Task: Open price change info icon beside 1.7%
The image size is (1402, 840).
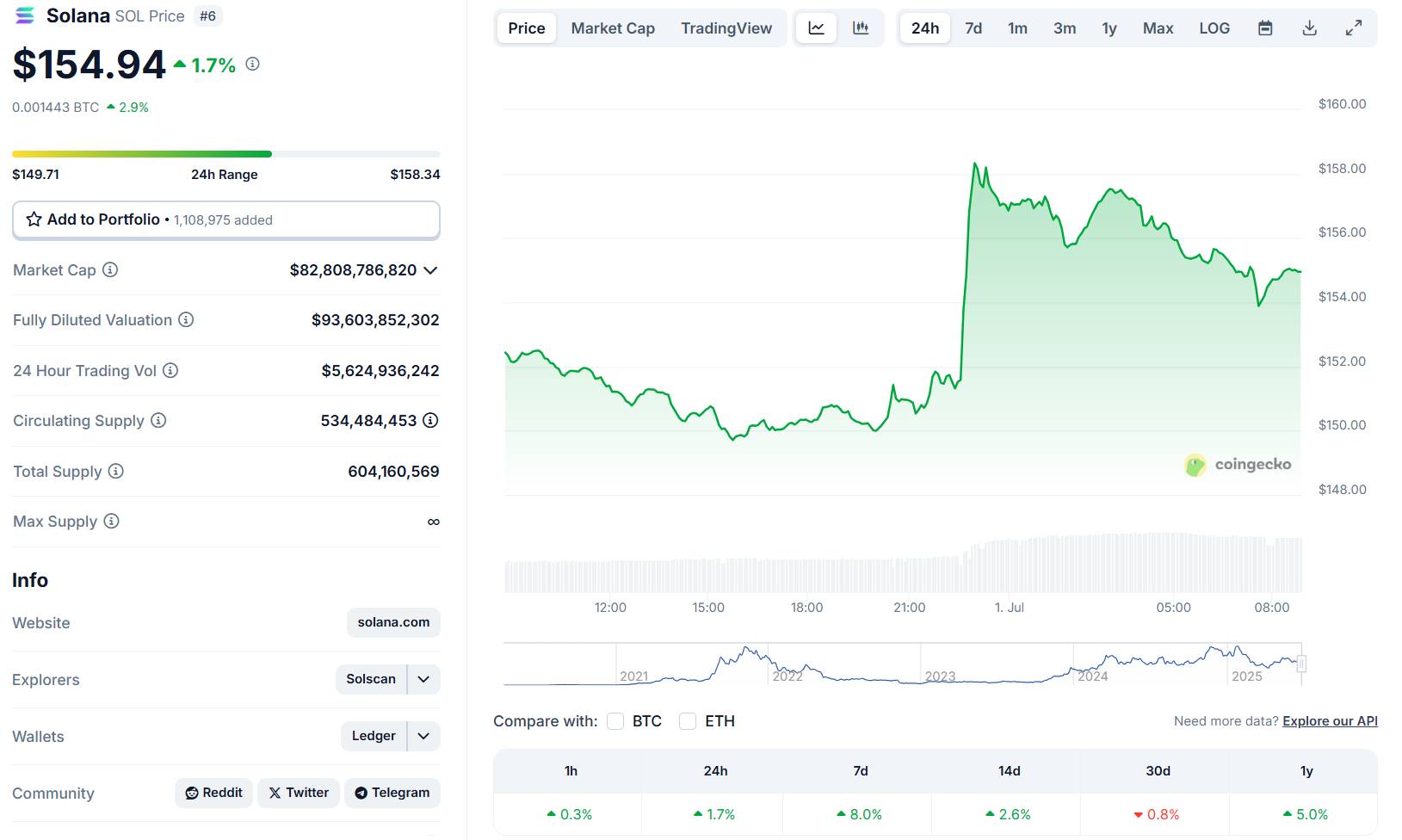Action: click(x=252, y=64)
